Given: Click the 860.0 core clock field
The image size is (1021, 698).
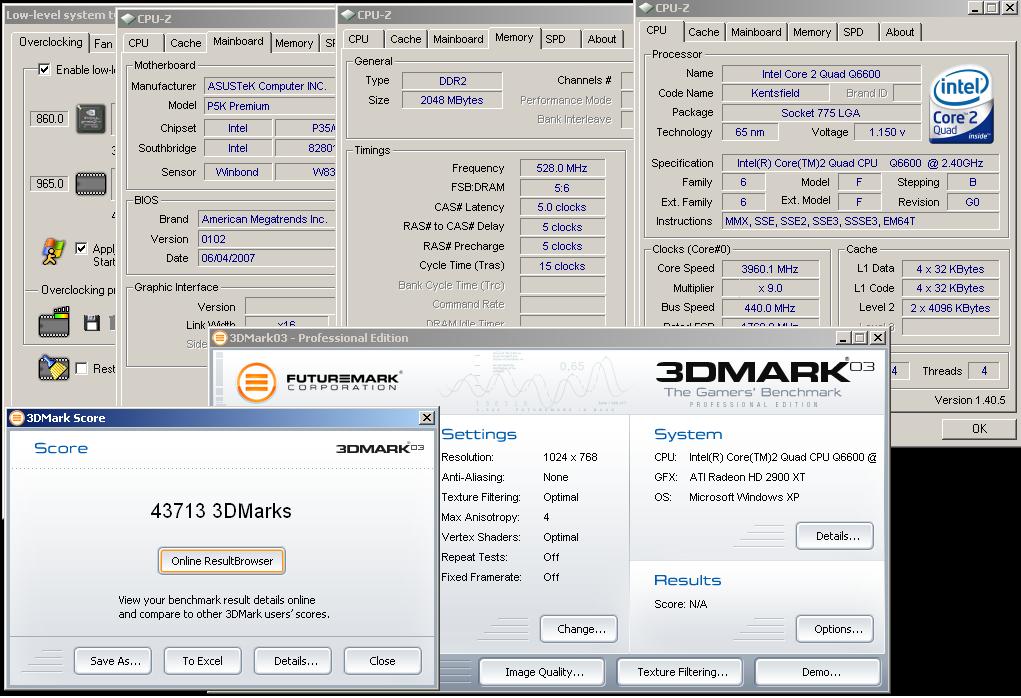Looking at the screenshot, I should [x=49, y=119].
